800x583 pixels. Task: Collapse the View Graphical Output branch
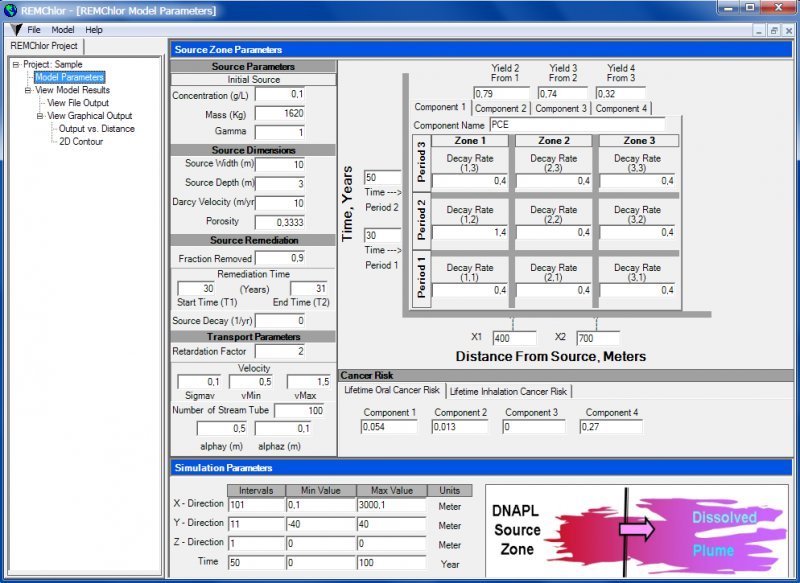pyautogui.click(x=40, y=116)
